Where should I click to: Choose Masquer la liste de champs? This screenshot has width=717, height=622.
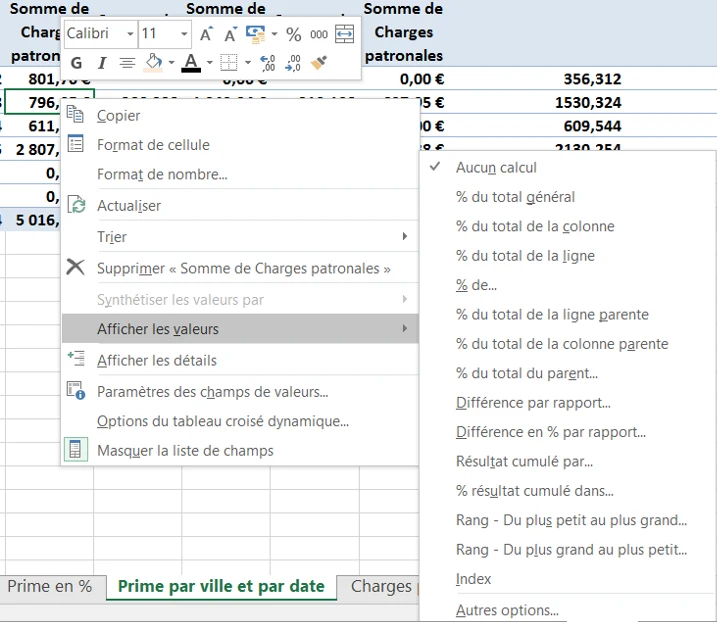click(240, 450)
